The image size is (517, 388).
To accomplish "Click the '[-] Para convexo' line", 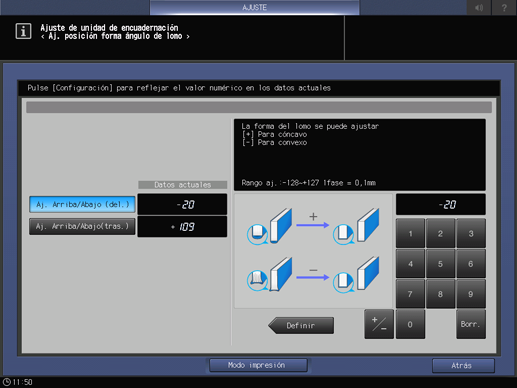I will (274, 142).
